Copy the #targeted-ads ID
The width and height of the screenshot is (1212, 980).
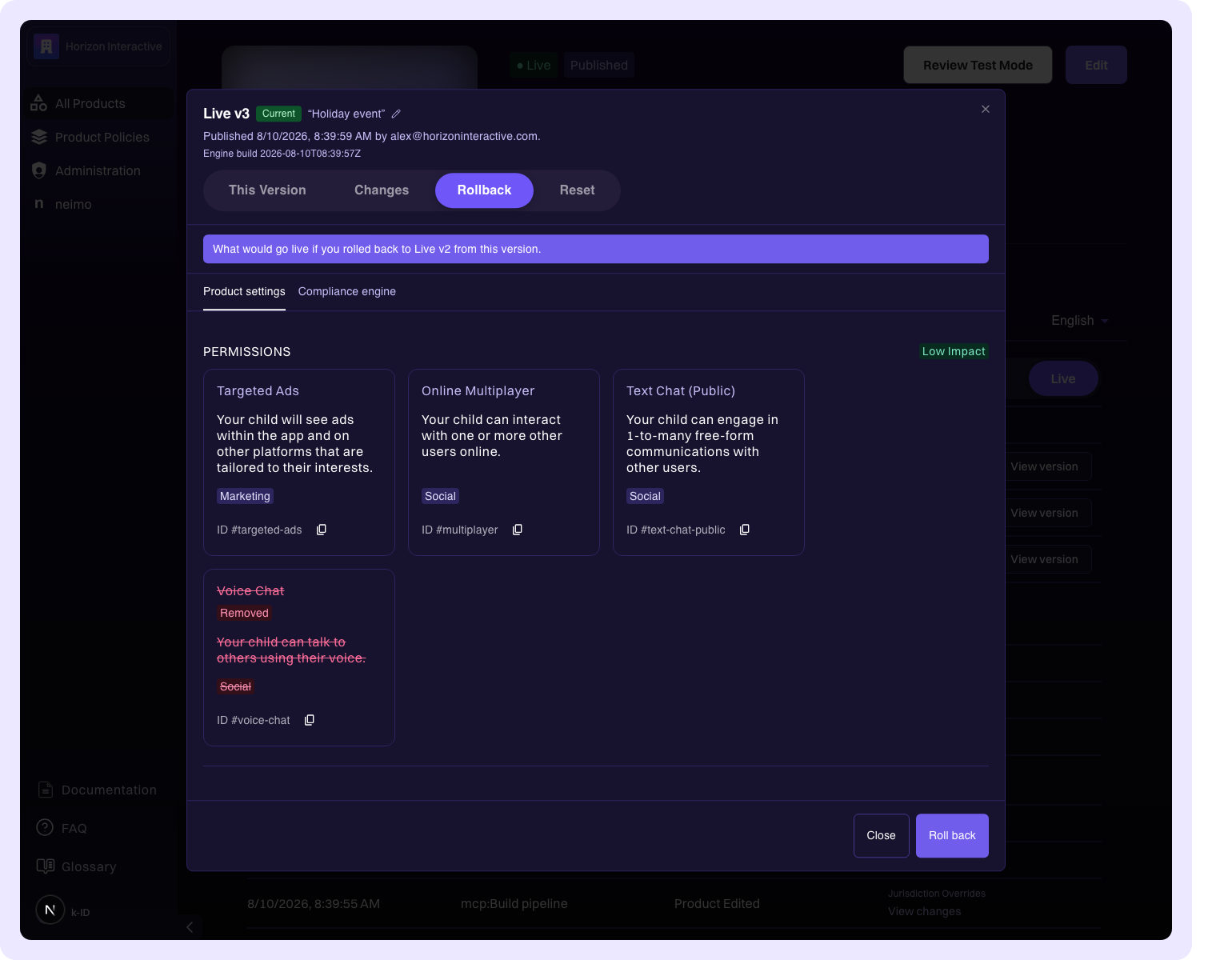pyautogui.click(x=322, y=530)
